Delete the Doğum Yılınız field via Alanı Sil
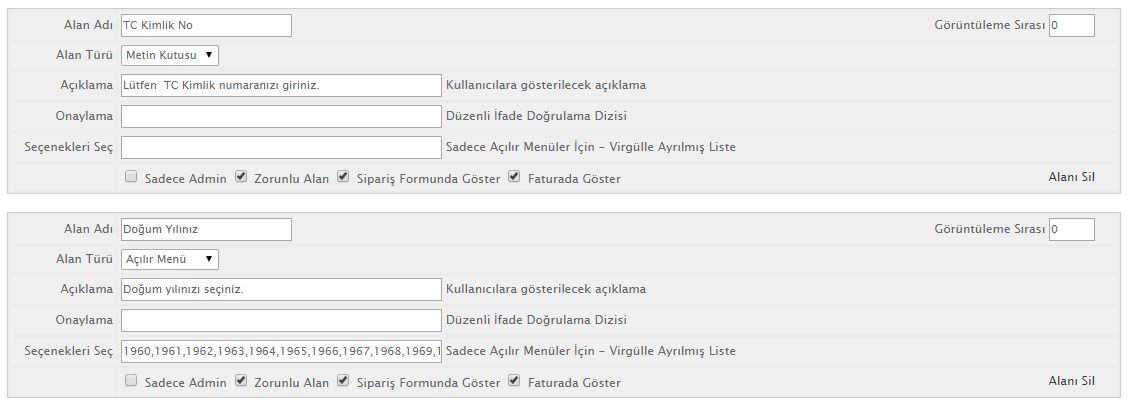Image resolution: width=1128 pixels, height=407 pixels. pos(1071,381)
